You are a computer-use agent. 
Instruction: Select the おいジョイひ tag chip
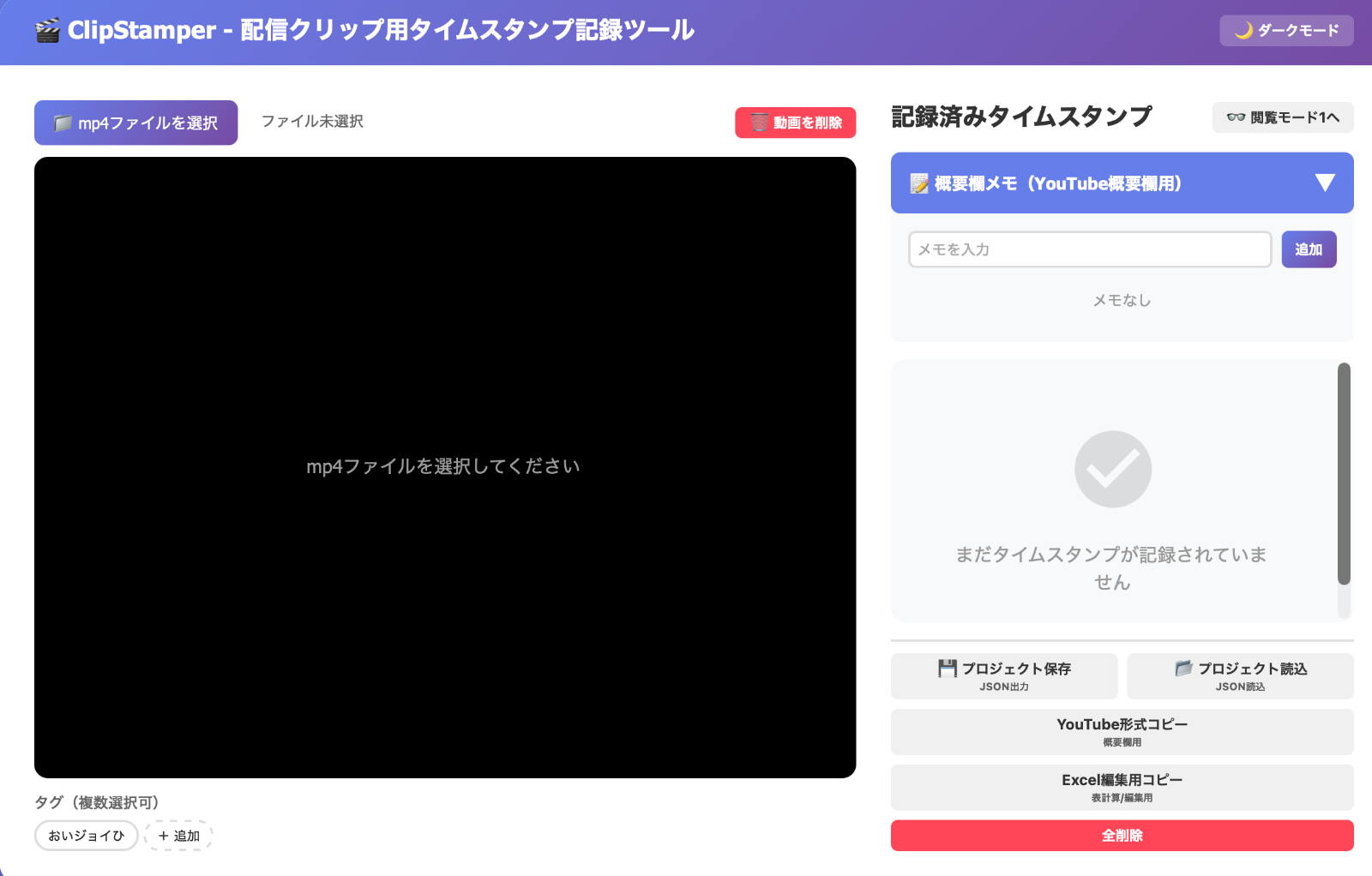click(87, 836)
